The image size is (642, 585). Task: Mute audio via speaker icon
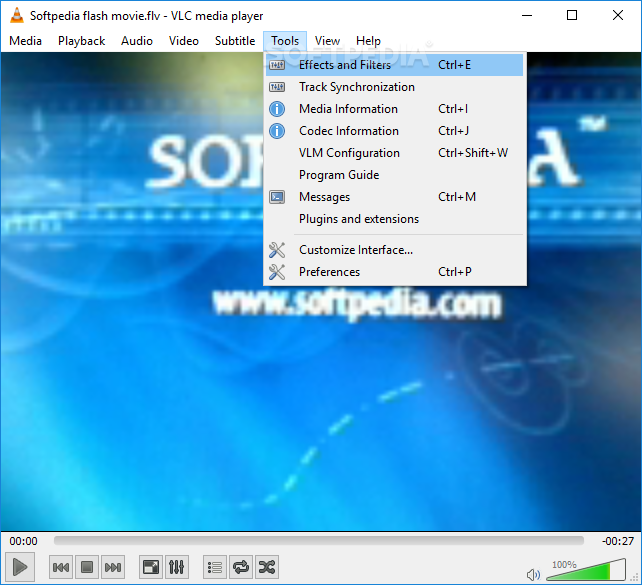[533, 574]
